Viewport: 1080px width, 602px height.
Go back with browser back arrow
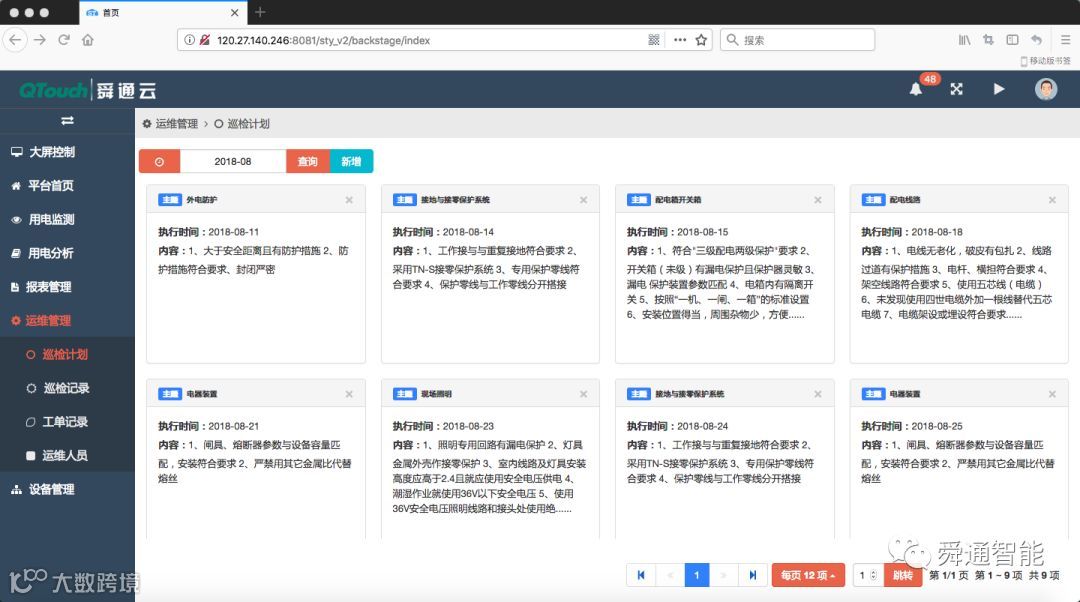15,40
